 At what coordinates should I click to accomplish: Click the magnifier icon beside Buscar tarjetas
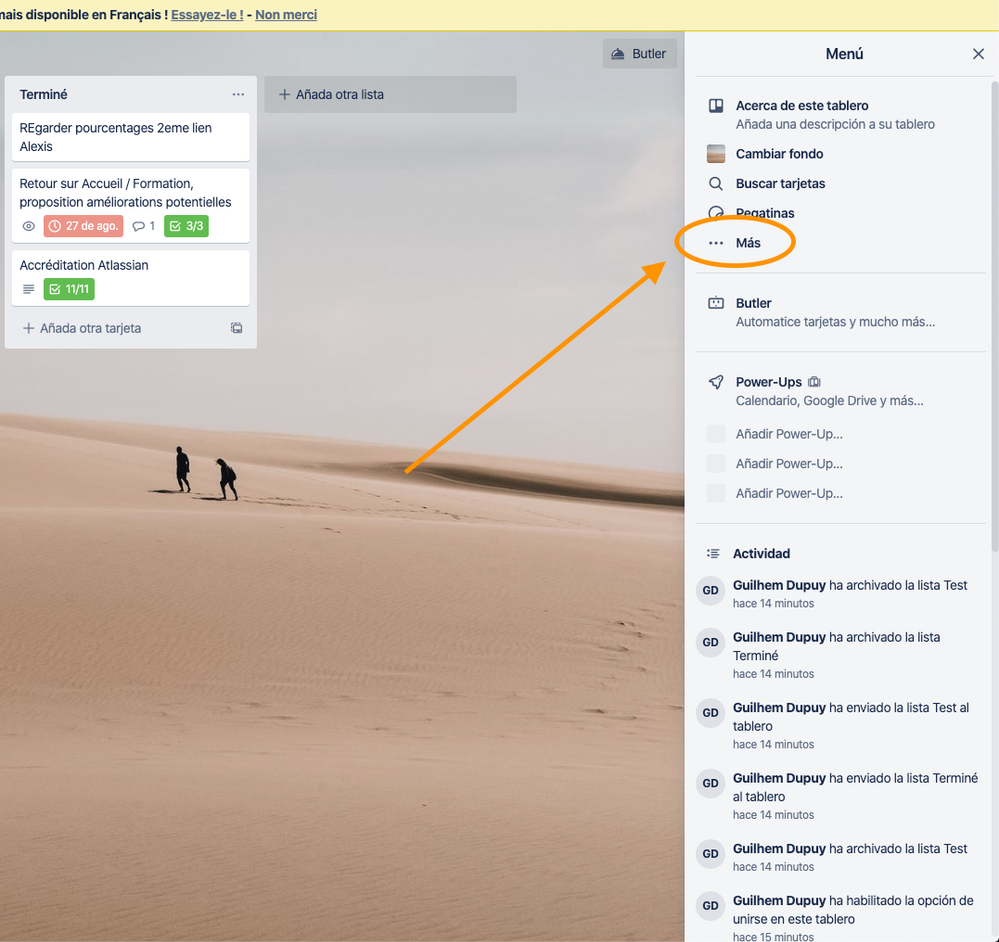pyautogui.click(x=715, y=183)
